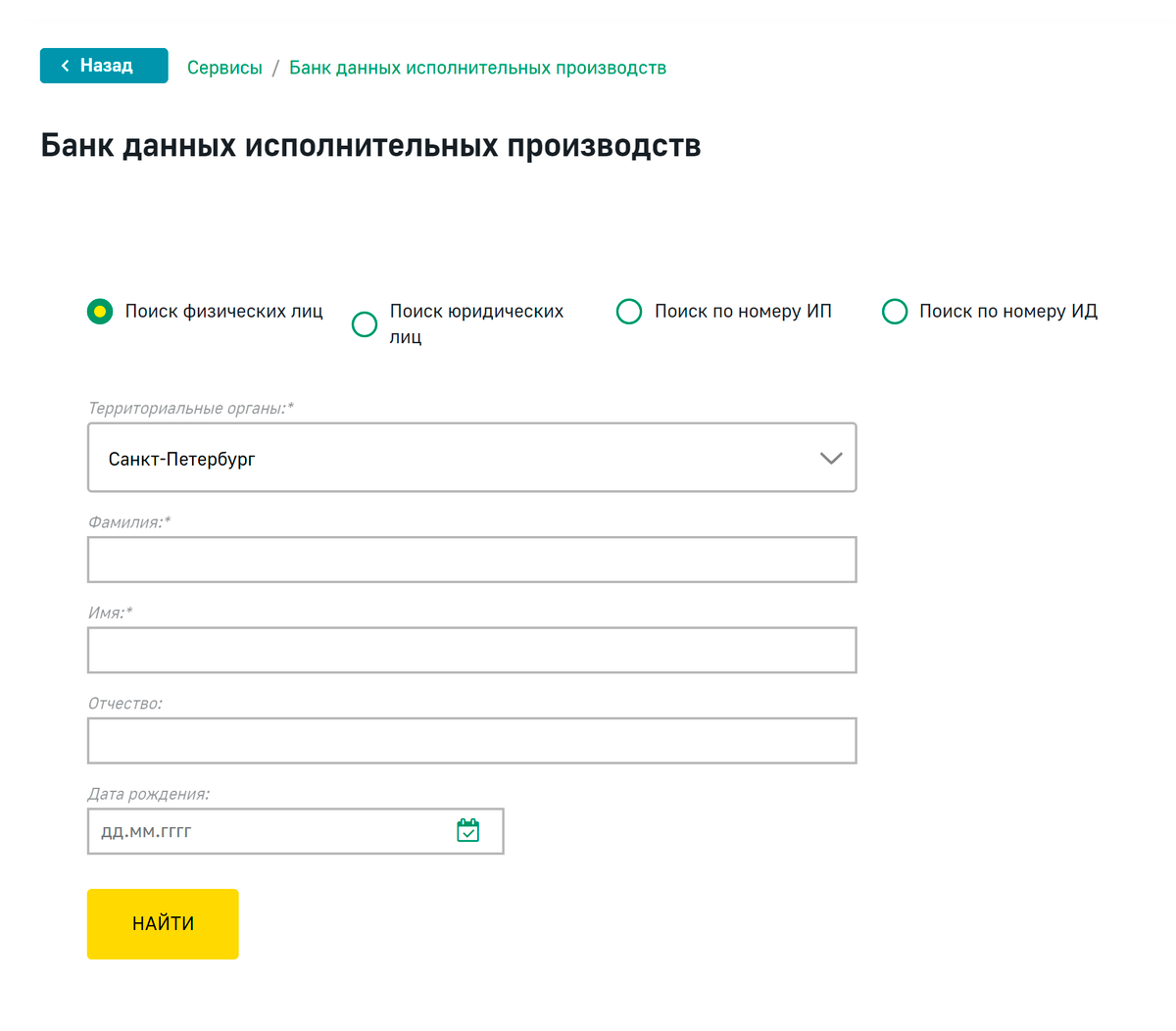Click 'Банк данных исполнительных производств' breadcrumb link

[x=477, y=68]
